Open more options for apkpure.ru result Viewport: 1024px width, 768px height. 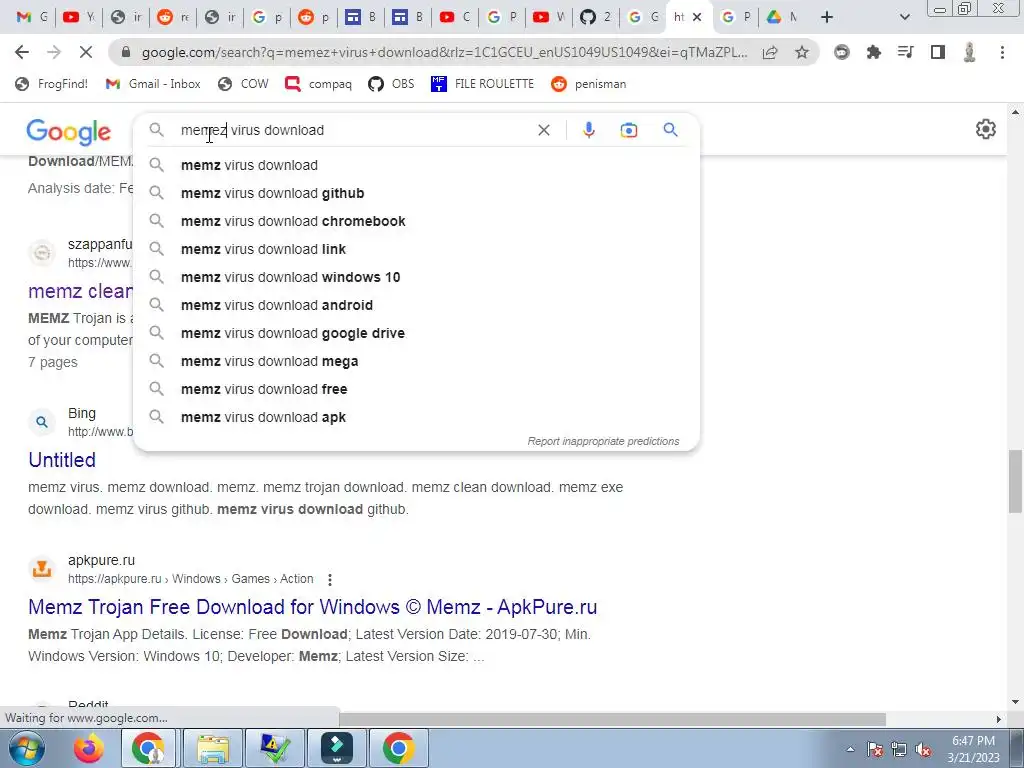330,579
